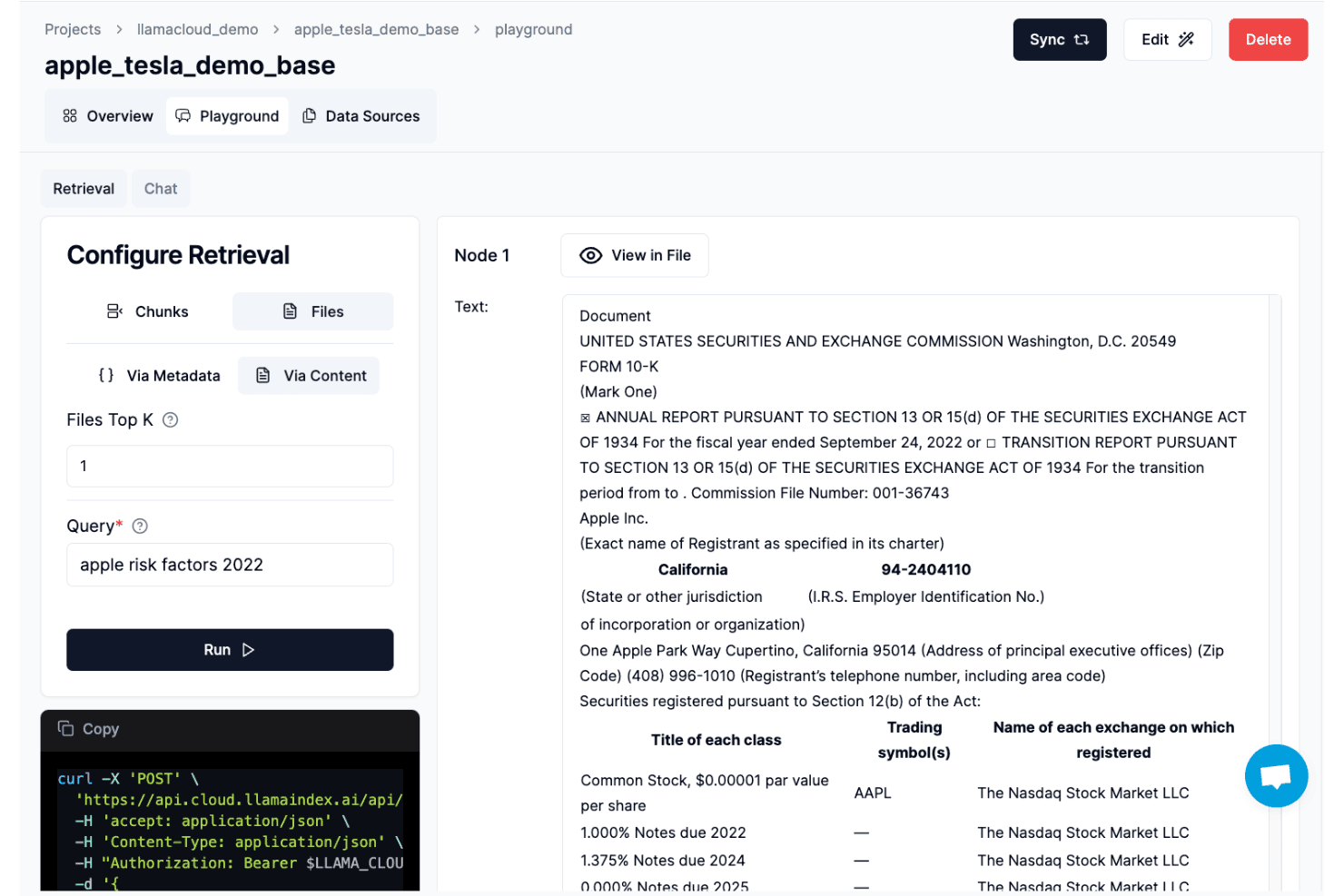Click the Node 1 label
The height and width of the screenshot is (896, 1344).
click(x=482, y=256)
